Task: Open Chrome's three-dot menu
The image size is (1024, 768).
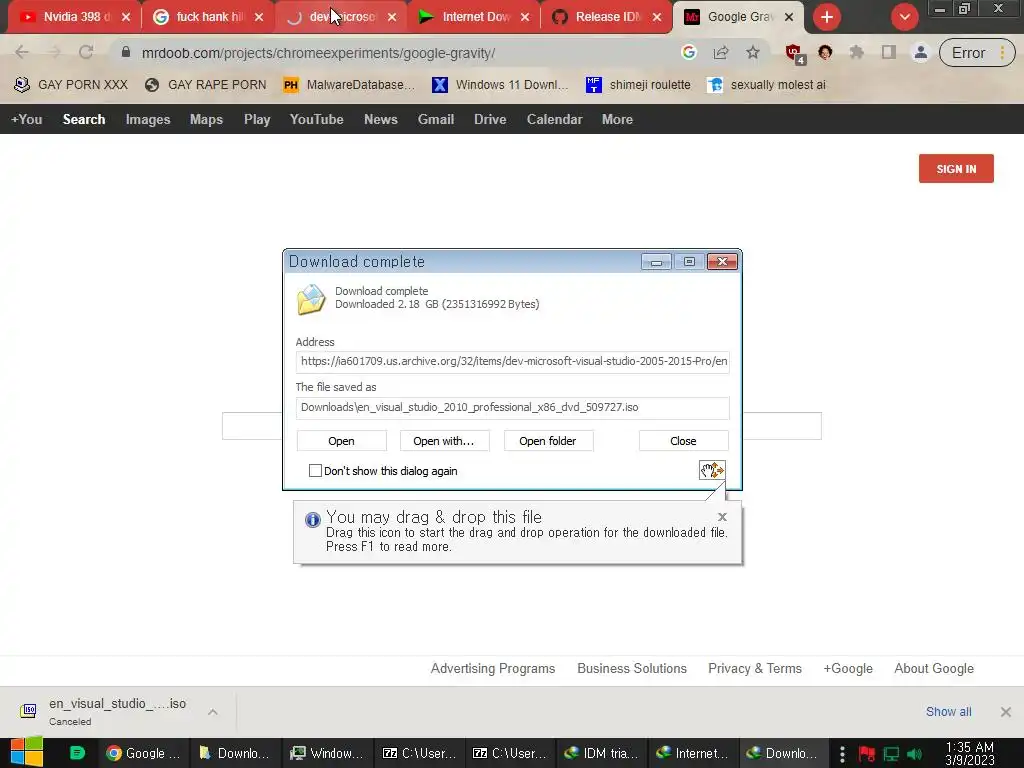Action: (x=1002, y=53)
